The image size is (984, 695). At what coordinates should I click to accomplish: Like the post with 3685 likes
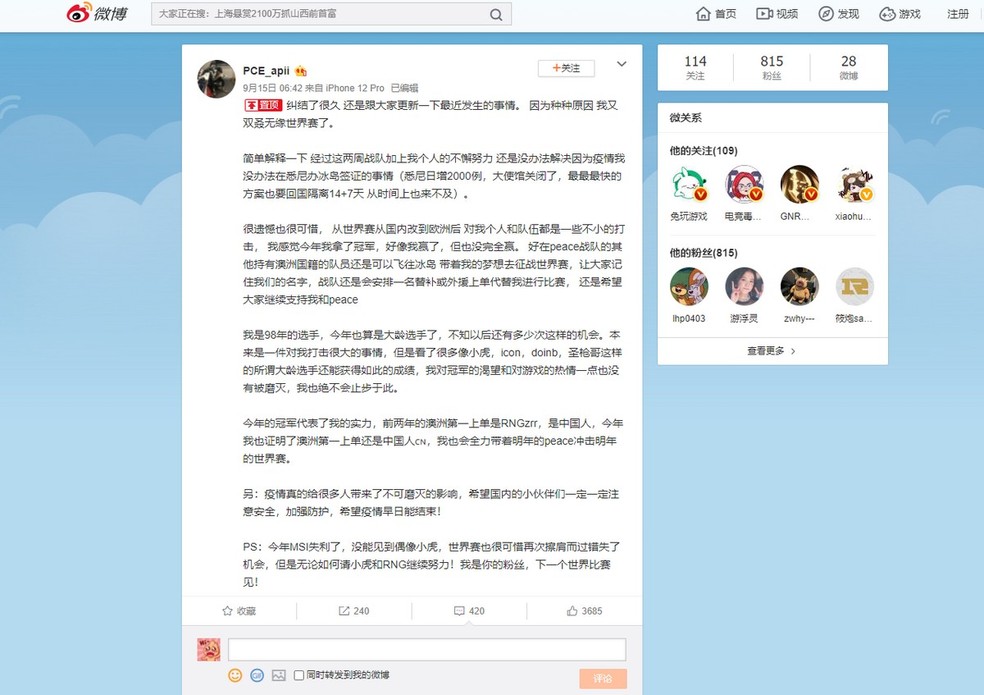tap(584, 611)
